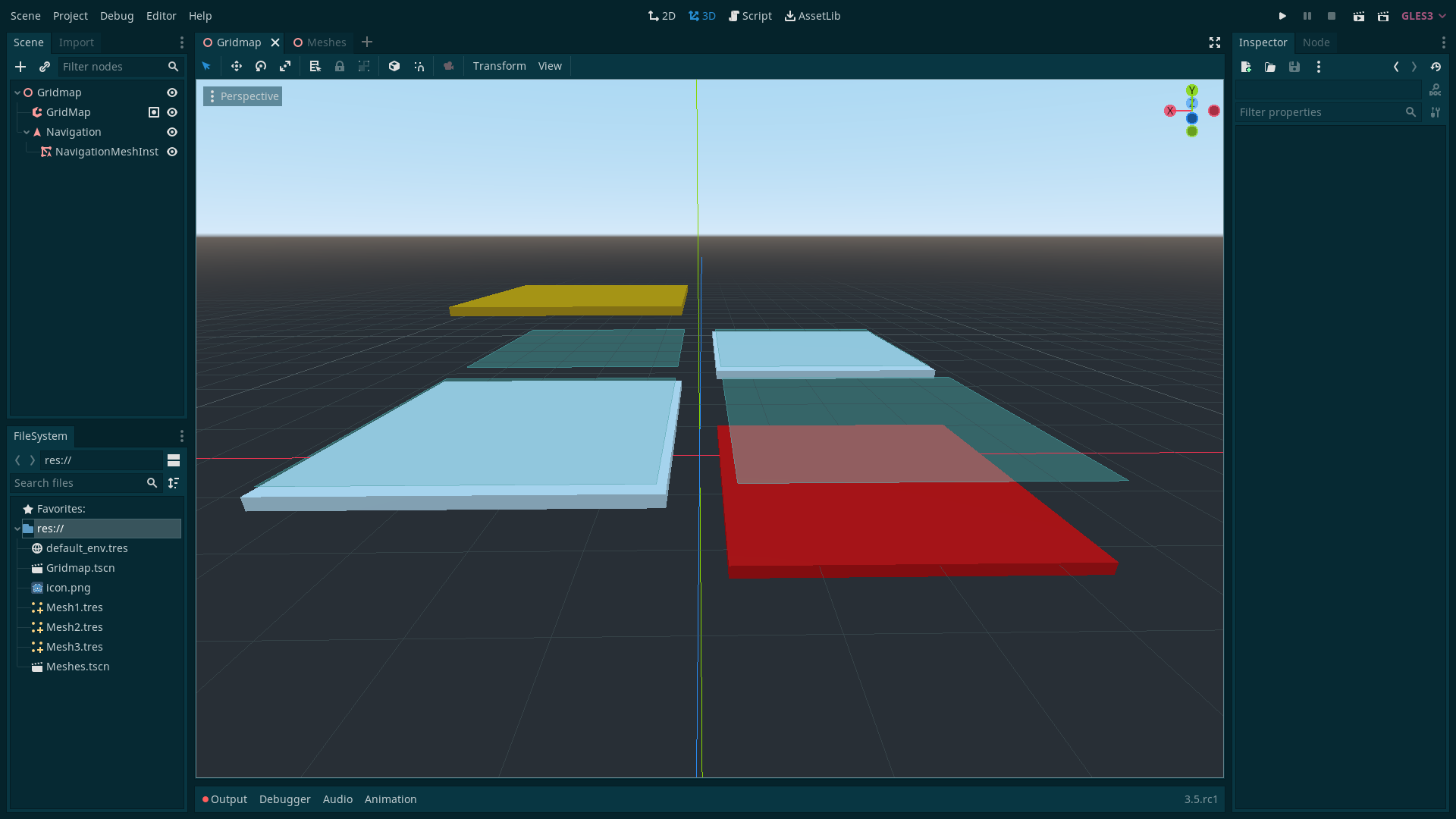Lock the selected node from editing
Image resolution: width=1456 pixels, height=819 pixels.
(x=340, y=66)
